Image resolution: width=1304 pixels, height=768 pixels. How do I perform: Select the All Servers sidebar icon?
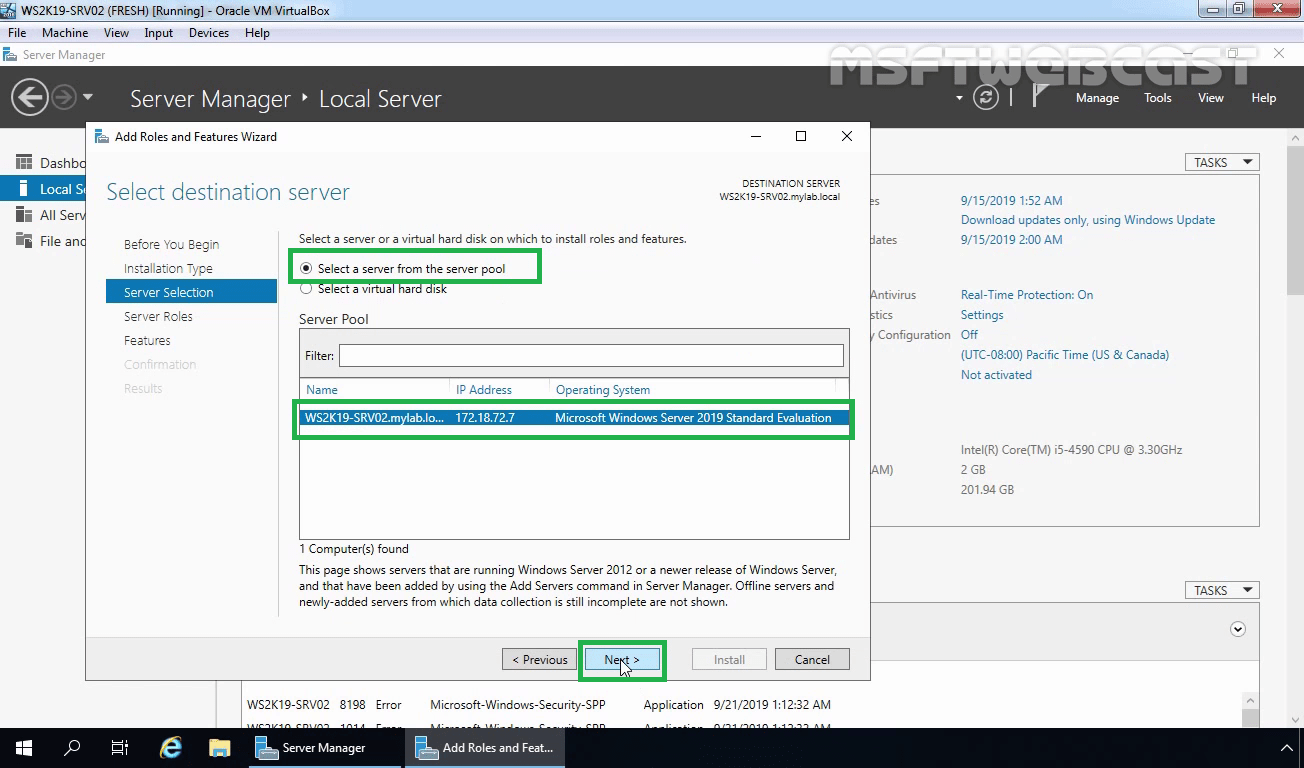pos(23,214)
